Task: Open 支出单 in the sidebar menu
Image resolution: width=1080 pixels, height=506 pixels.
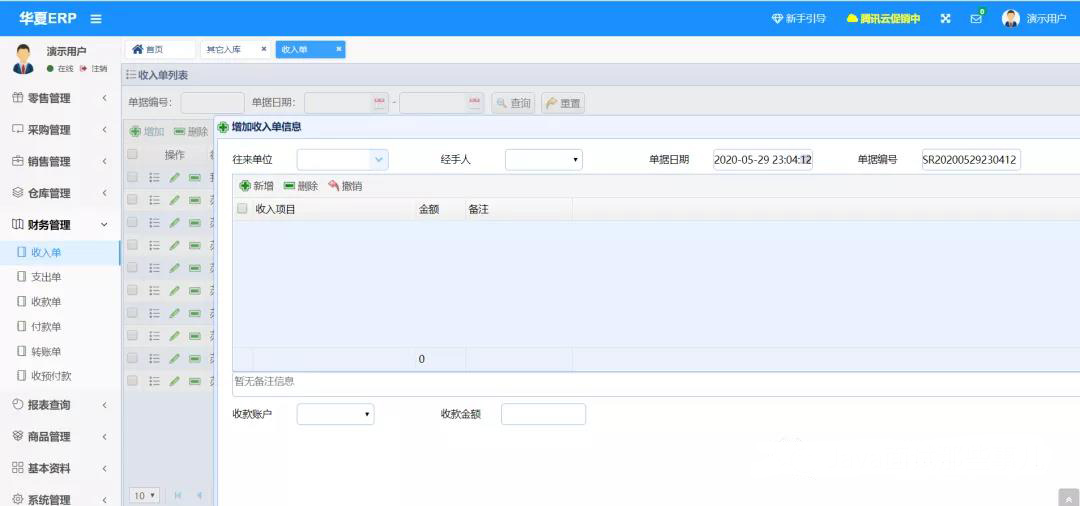Action: (x=60, y=277)
